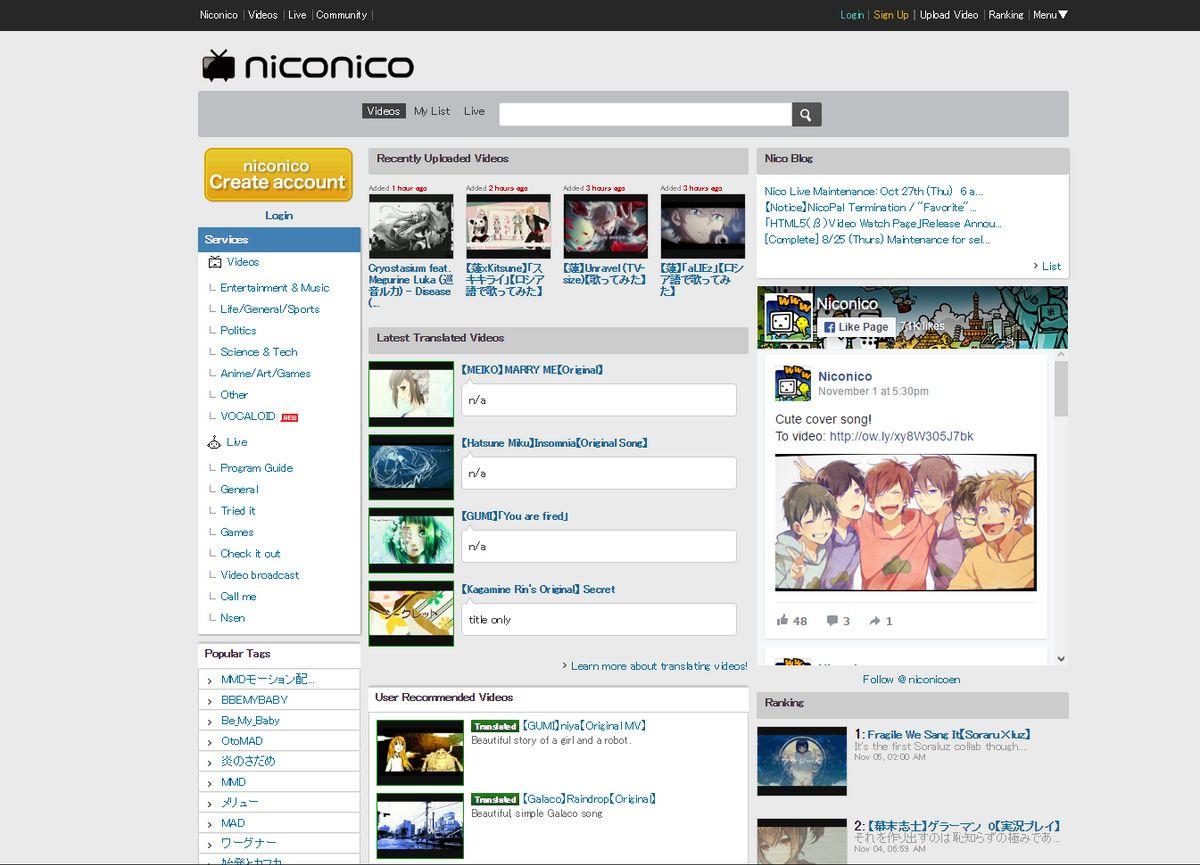Screen dimensions: 1200x865
Task: Open Anime/Art/Games category
Action: click(x=265, y=374)
